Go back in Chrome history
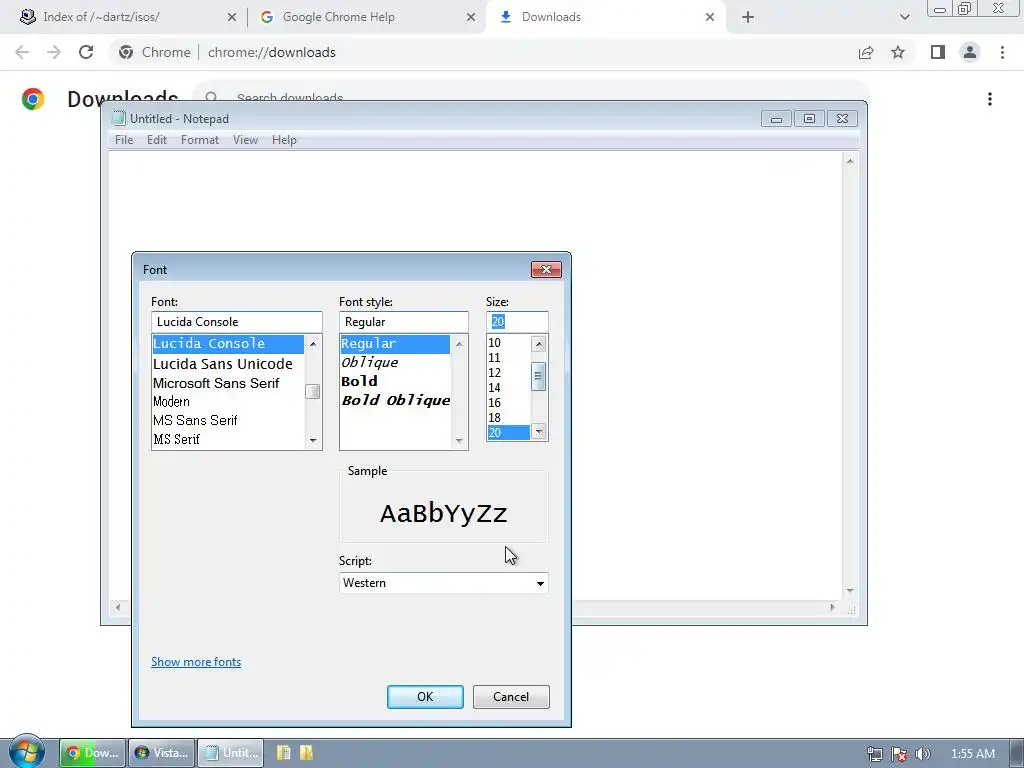1024x768 pixels. 22,52
